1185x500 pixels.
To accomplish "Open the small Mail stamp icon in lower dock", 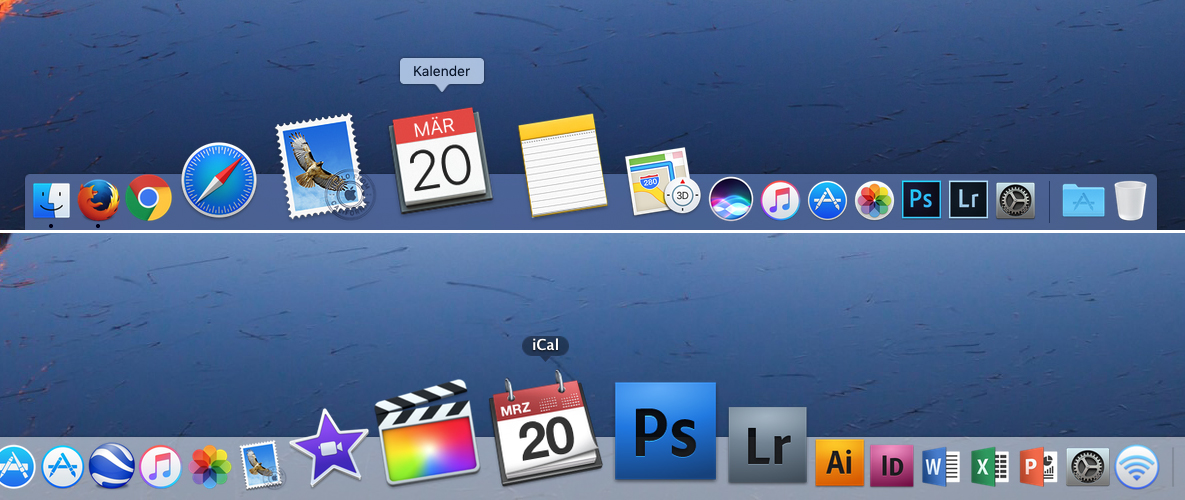I will coord(259,464).
